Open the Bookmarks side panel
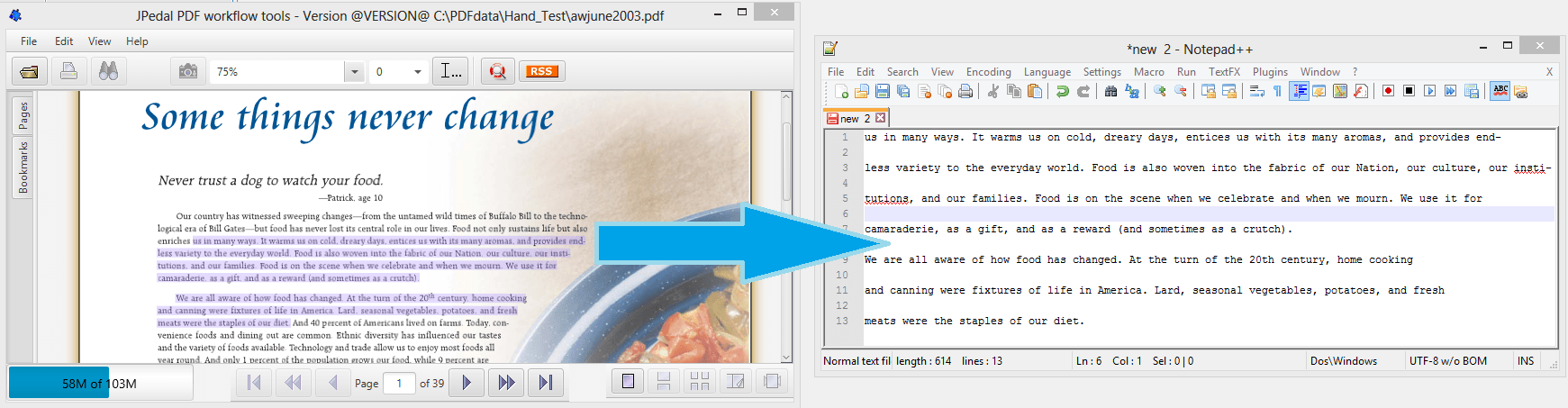This screenshot has width=1568, height=408. click(23, 168)
